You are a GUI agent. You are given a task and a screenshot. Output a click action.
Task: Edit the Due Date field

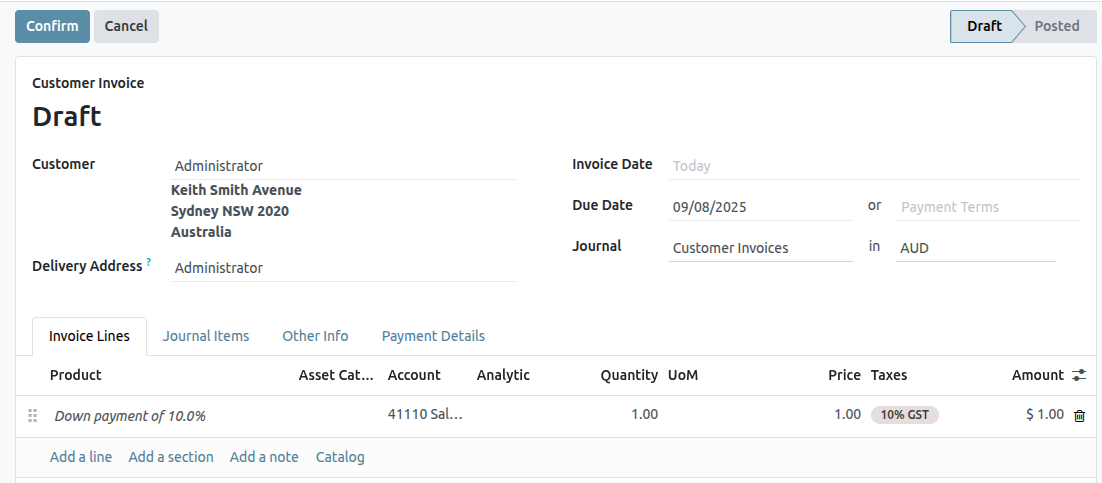point(759,207)
